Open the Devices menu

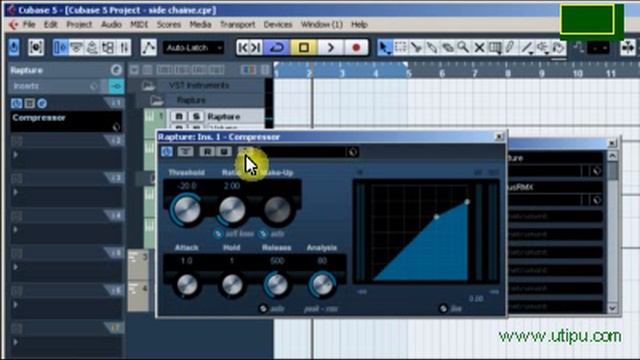click(278, 25)
